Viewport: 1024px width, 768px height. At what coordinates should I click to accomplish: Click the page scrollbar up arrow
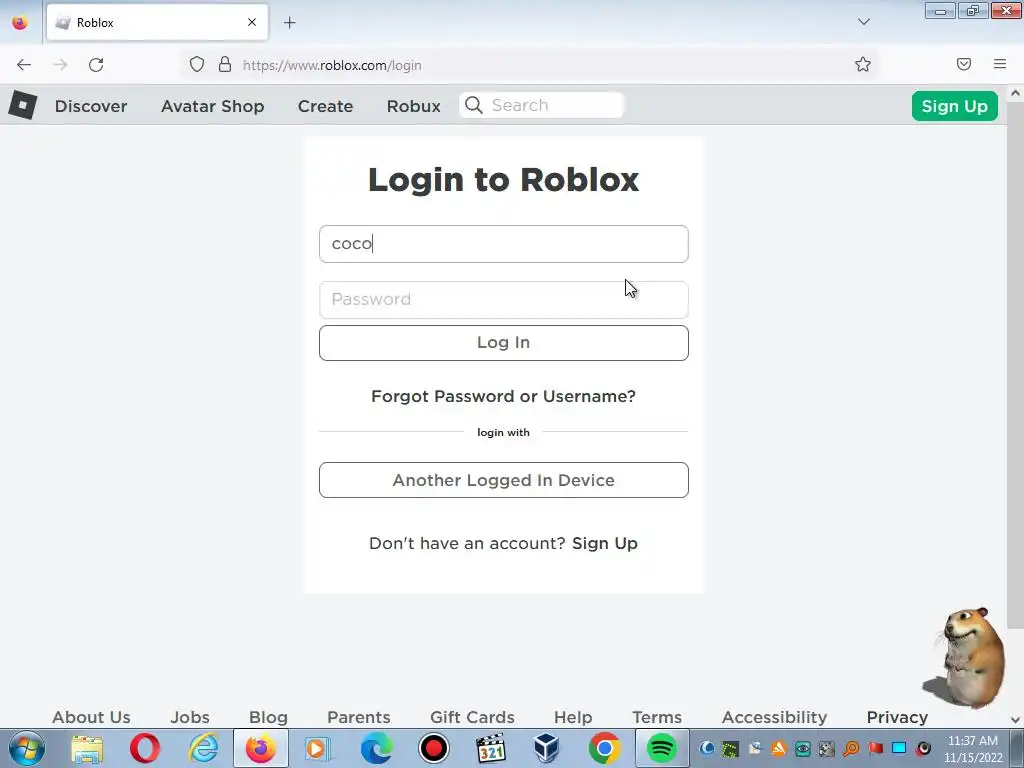tap(1016, 93)
